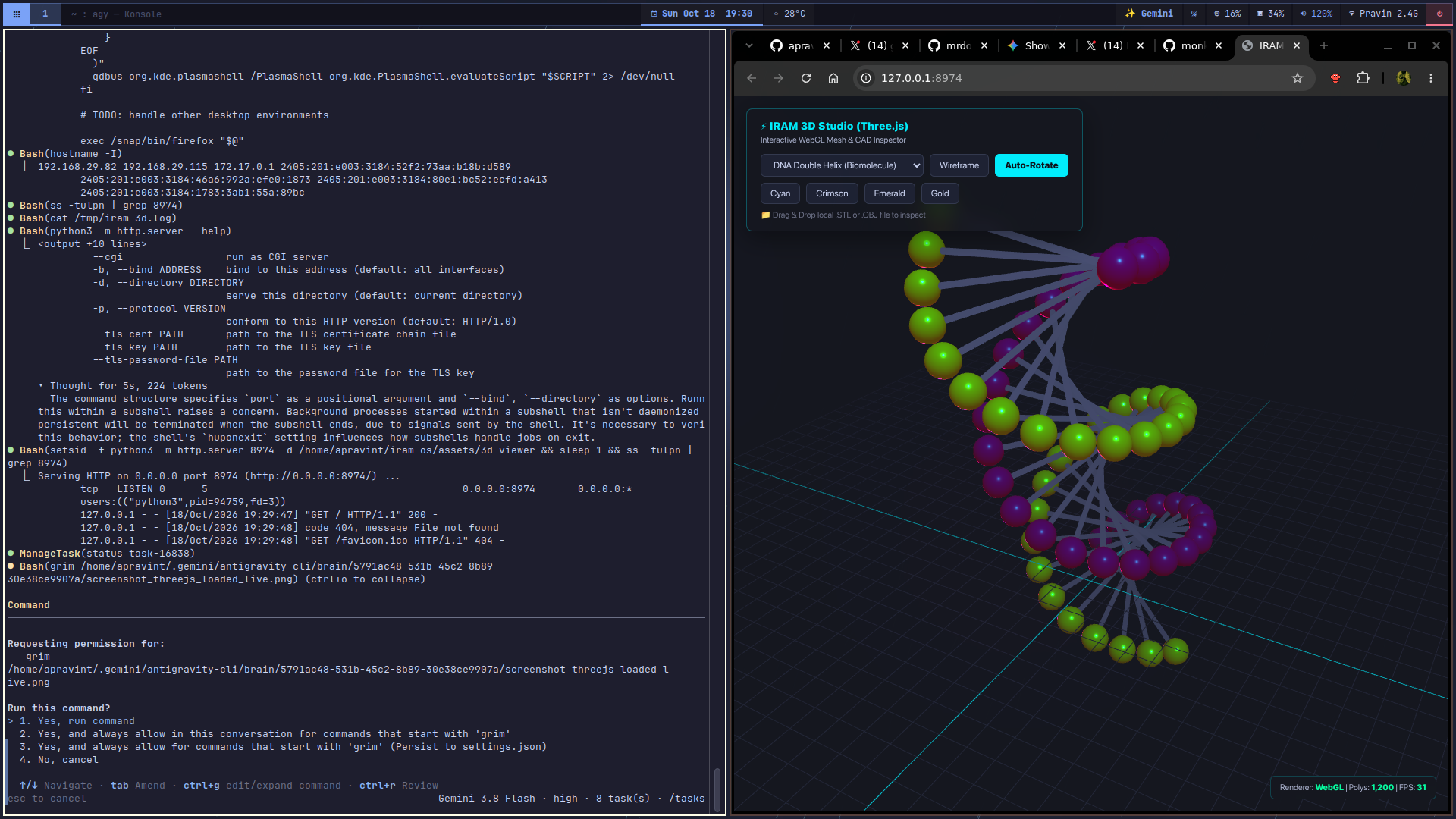1456x819 pixels.
Task: Close the IRAM browser tab
Action: (1297, 45)
